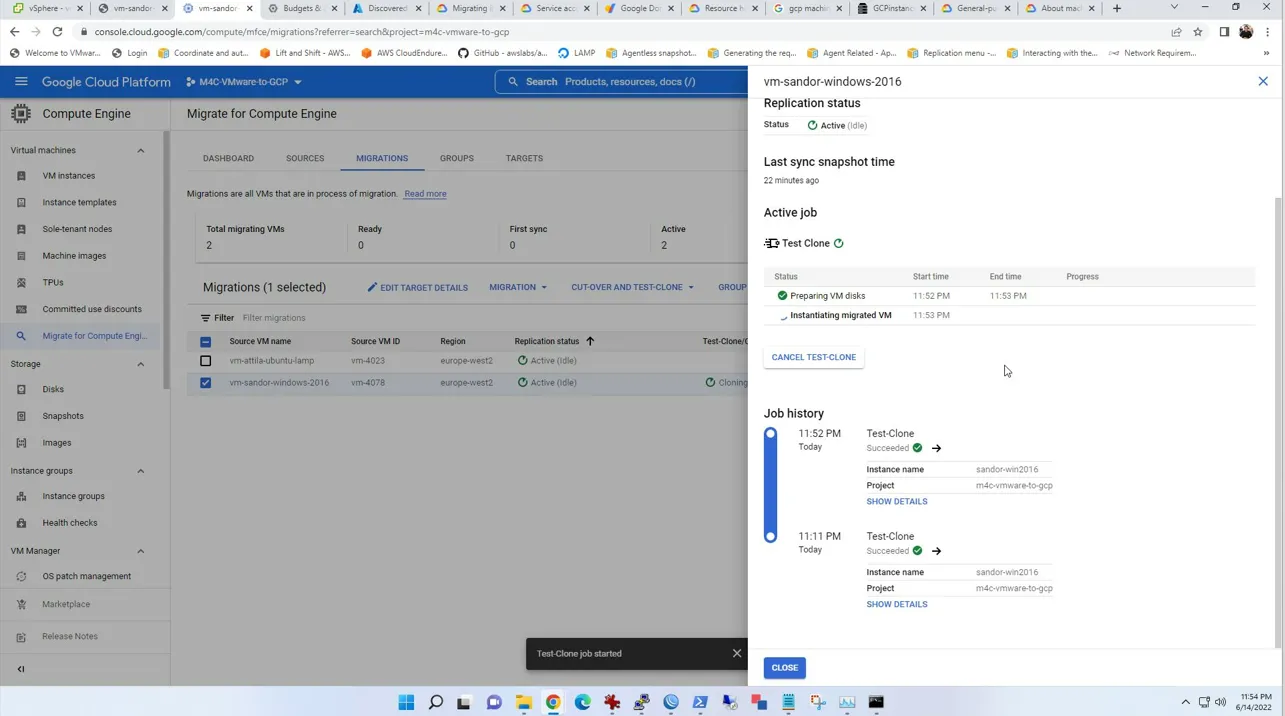Image resolution: width=1285 pixels, height=716 pixels.
Task: Click the vm-sandor-windows-2016 table row name
Action: click(279, 382)
